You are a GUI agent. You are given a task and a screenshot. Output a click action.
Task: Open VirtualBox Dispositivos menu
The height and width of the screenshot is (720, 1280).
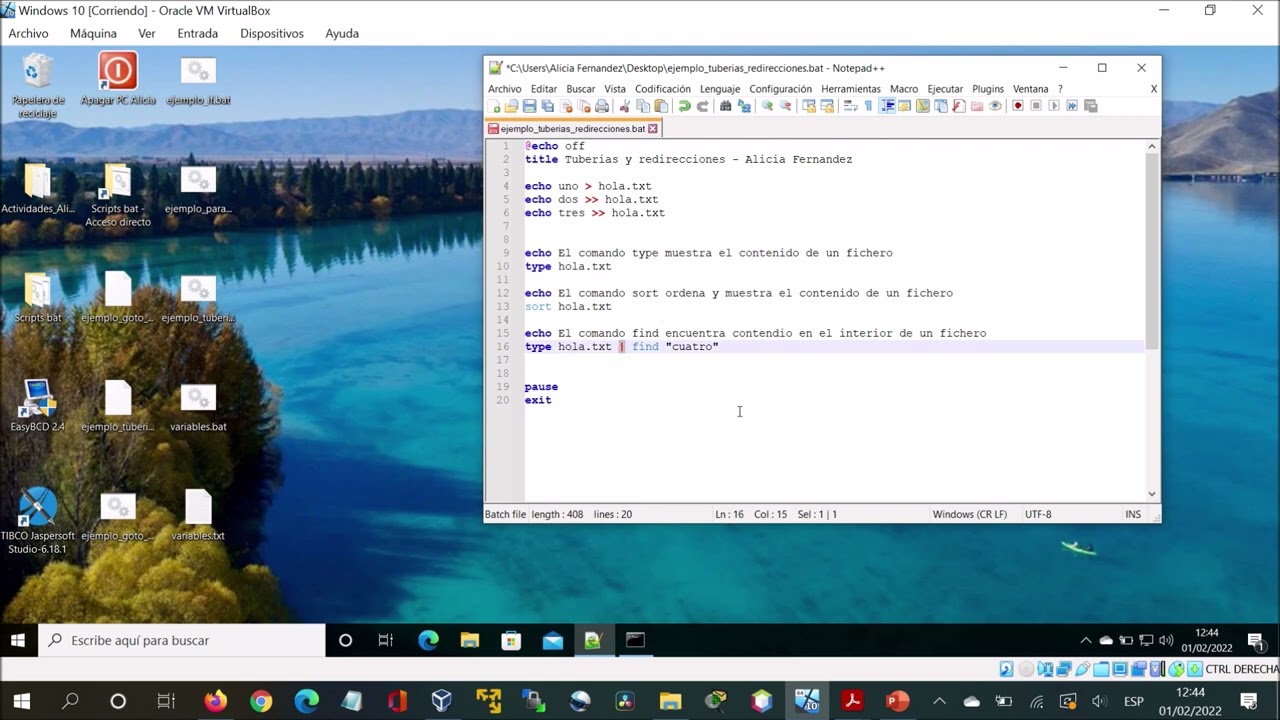[272, 33]
